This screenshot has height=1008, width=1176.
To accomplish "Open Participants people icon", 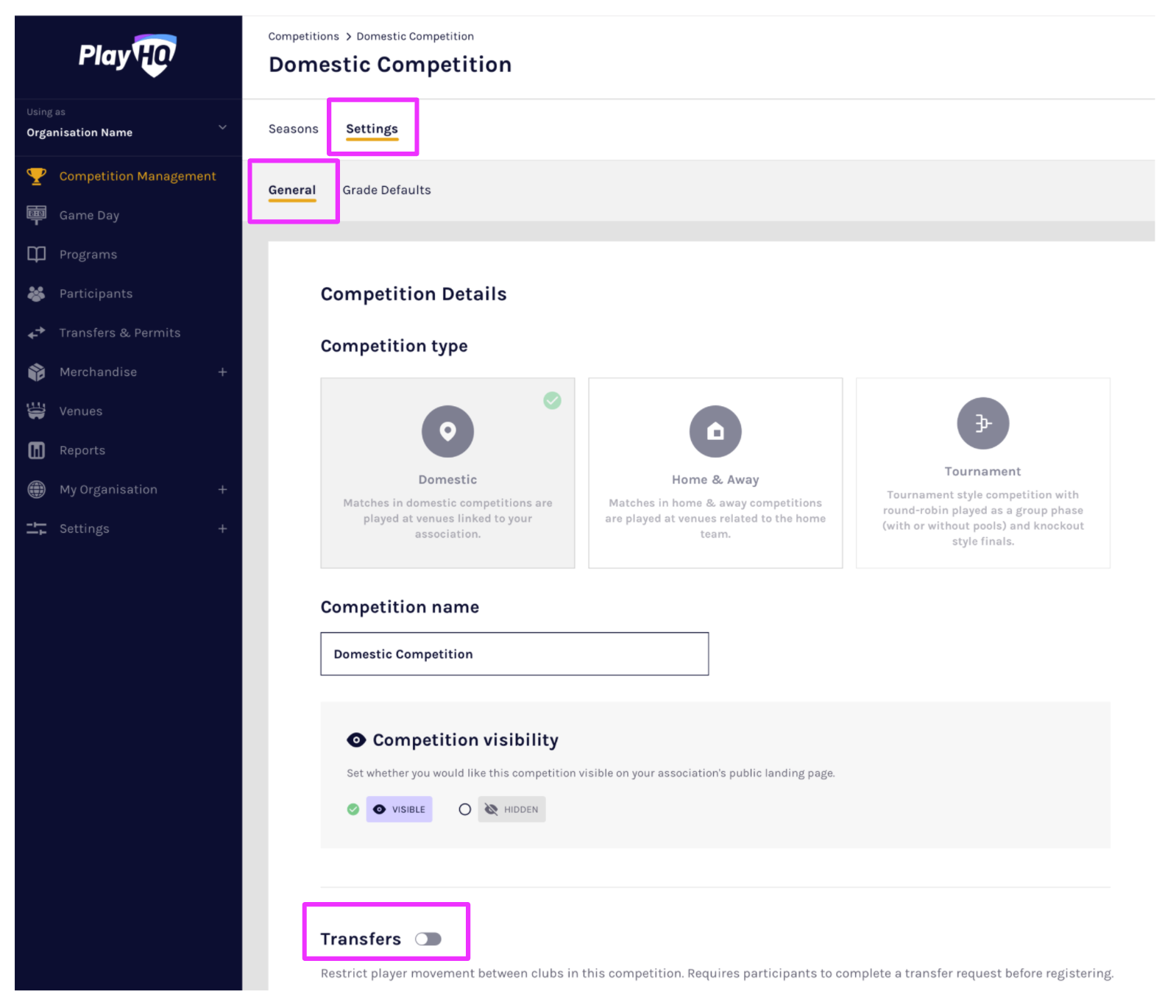I will (36, 294).
